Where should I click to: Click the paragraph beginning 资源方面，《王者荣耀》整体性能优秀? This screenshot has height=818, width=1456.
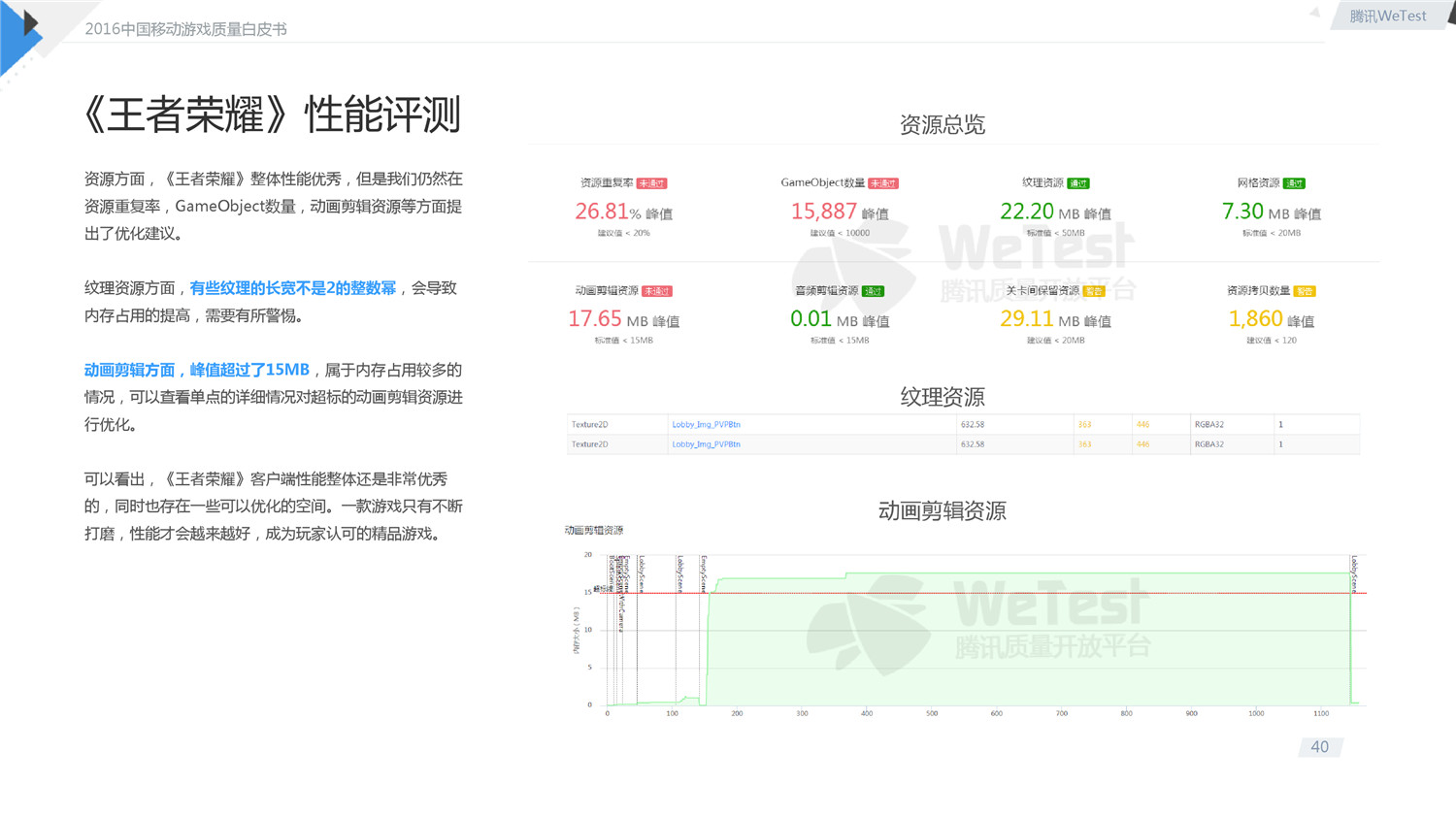[273, 206]
